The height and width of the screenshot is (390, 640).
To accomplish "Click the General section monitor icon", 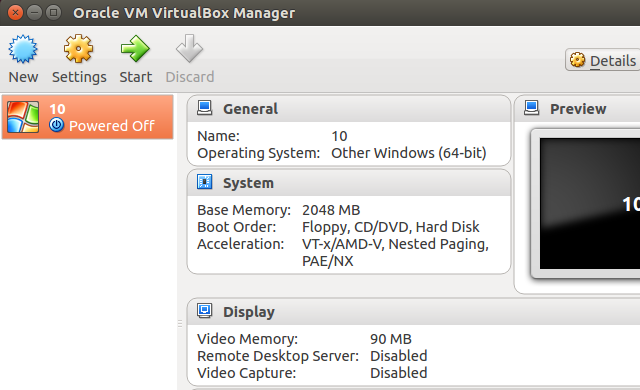I will (204, 108).
